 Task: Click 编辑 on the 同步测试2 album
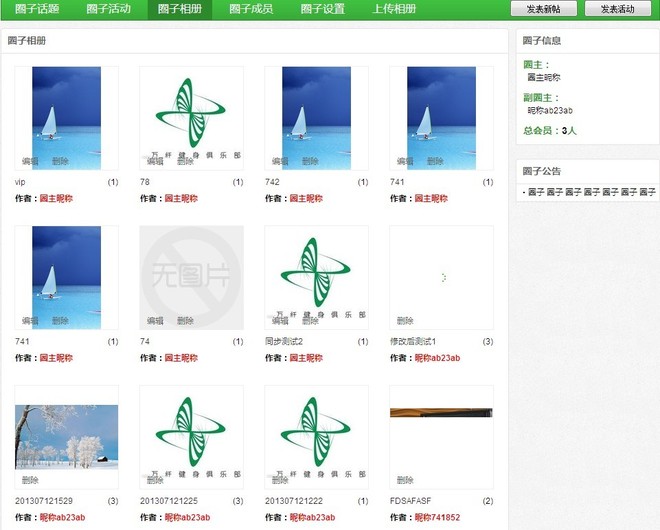click(x=280, y=321)
